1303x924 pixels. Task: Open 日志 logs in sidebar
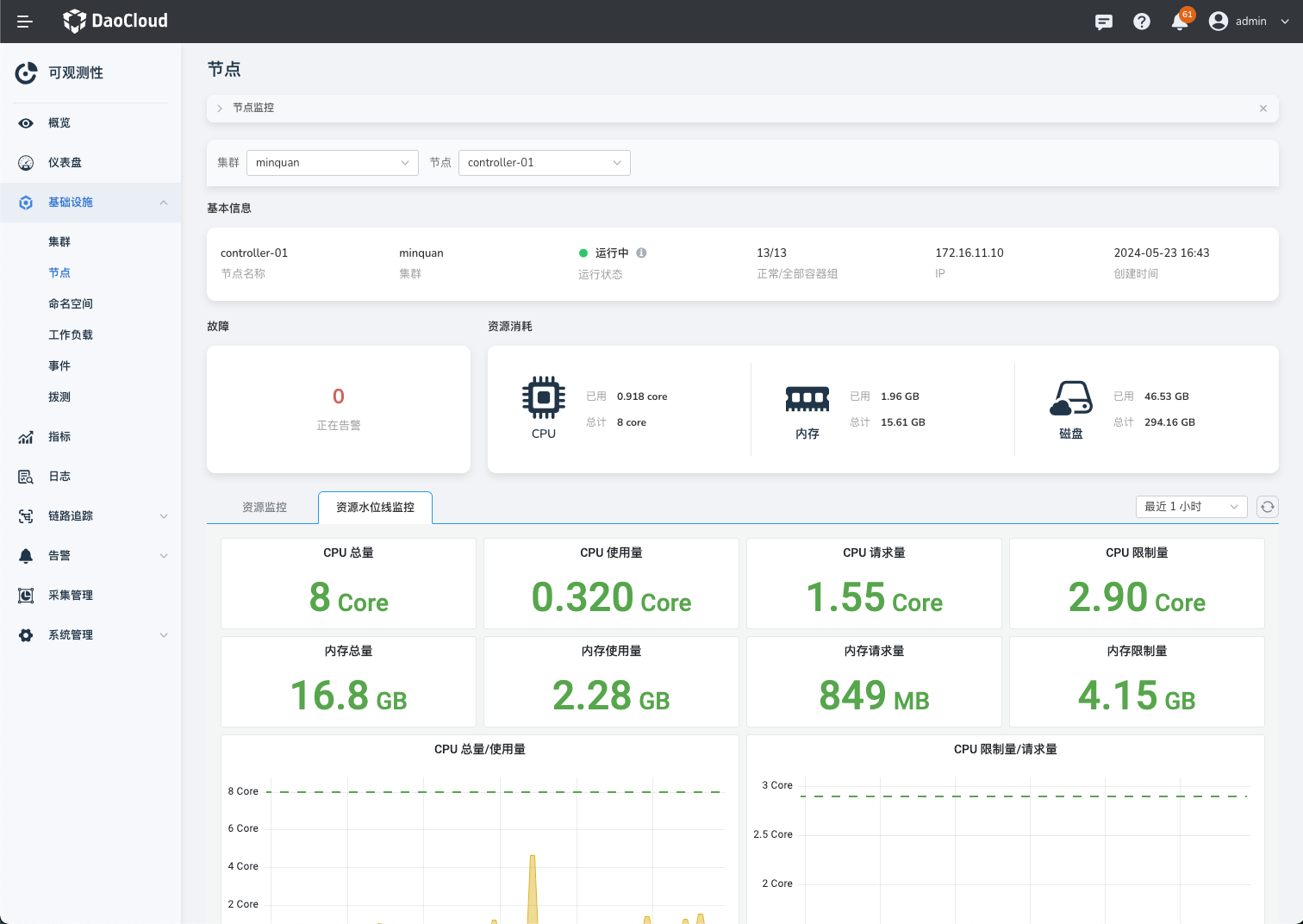(59, 477)
